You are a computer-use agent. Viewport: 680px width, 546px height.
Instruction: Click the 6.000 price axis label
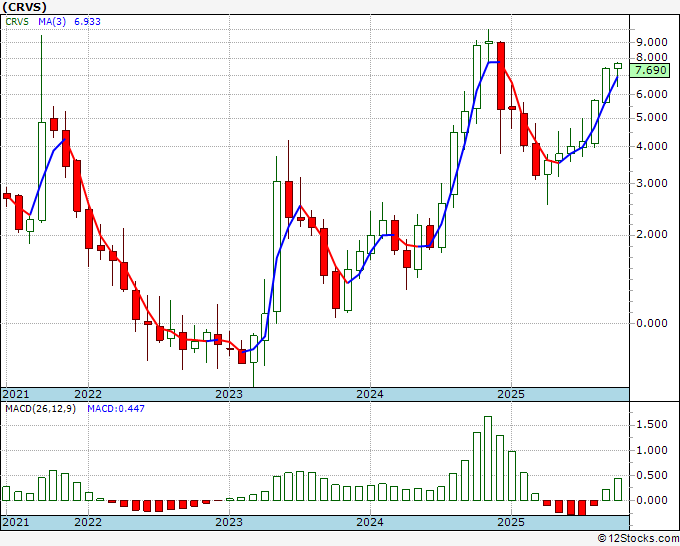click(651, 94)
